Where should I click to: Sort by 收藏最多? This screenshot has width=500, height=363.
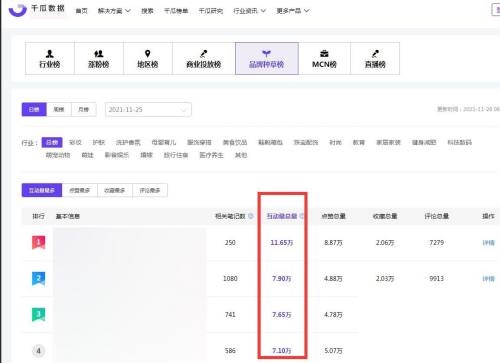click(115, 190)
